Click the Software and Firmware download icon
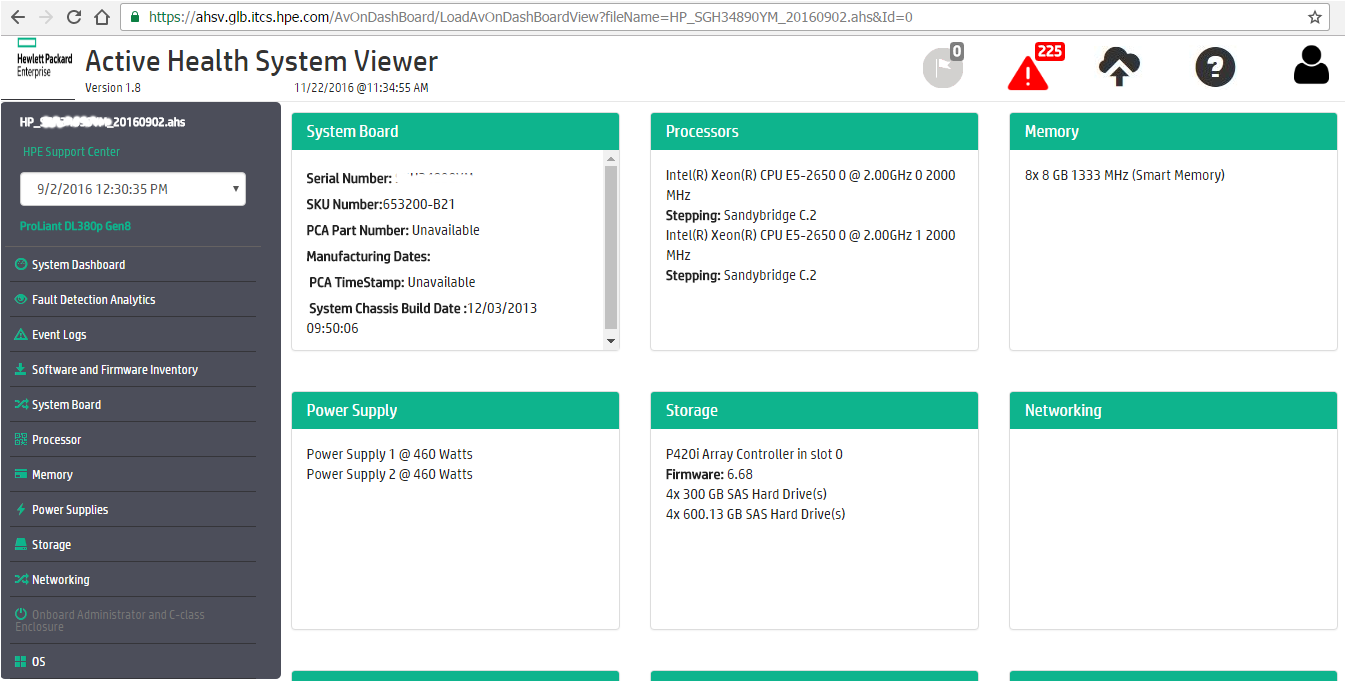1346x682 pixels. pyautogui.click(x=21, y=370)
